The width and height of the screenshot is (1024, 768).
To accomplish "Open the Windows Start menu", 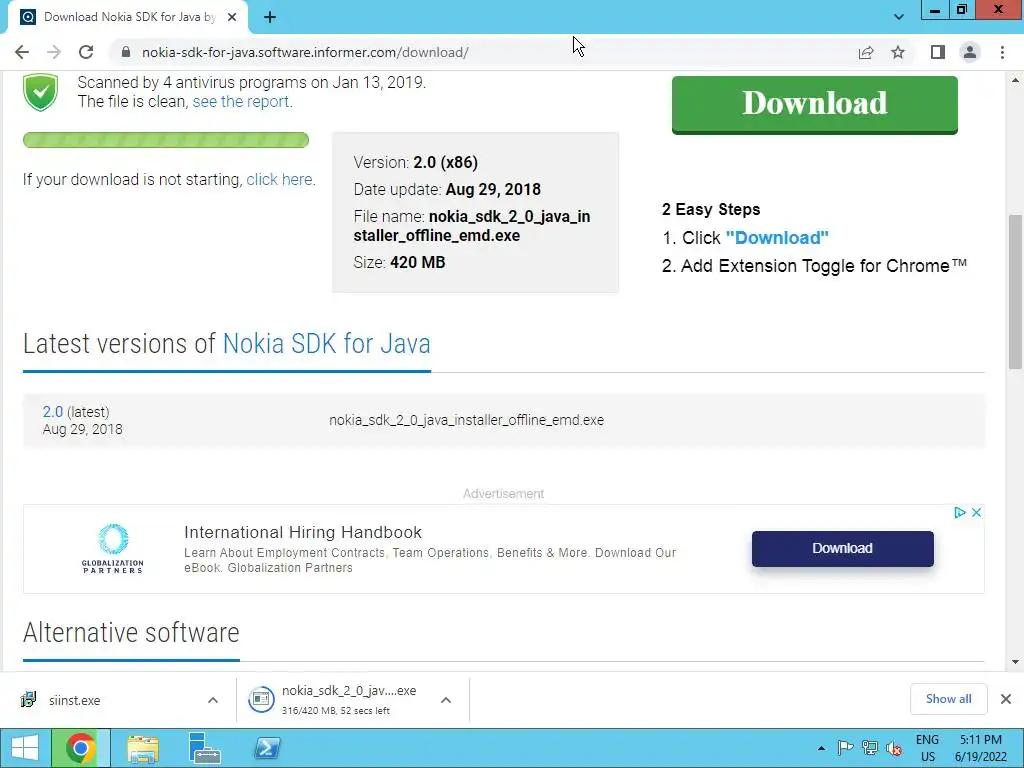I will pos(25,748).
